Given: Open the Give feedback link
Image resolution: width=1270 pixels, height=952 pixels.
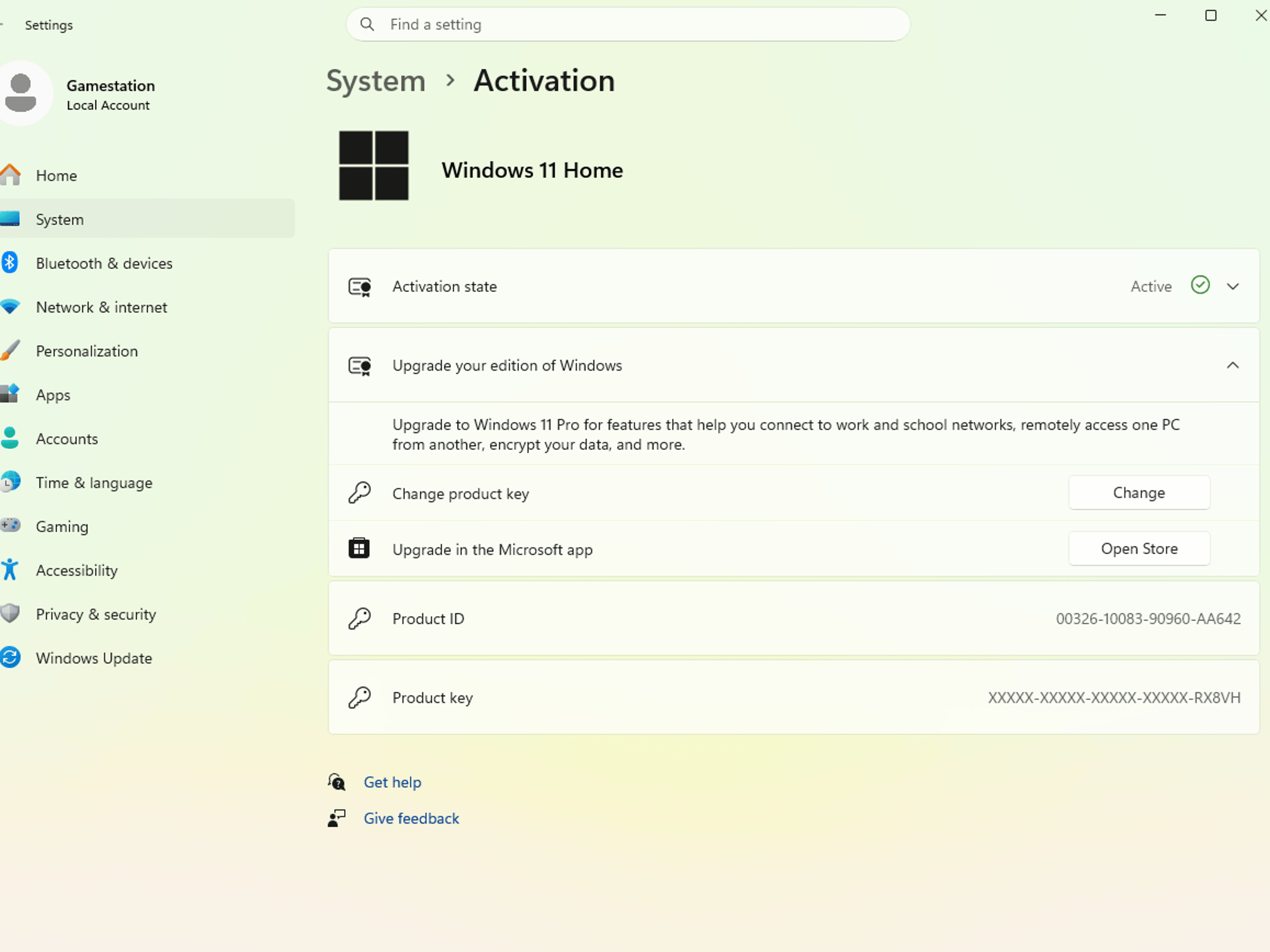Looking at the screenshot, I should (x=411, y=818).
